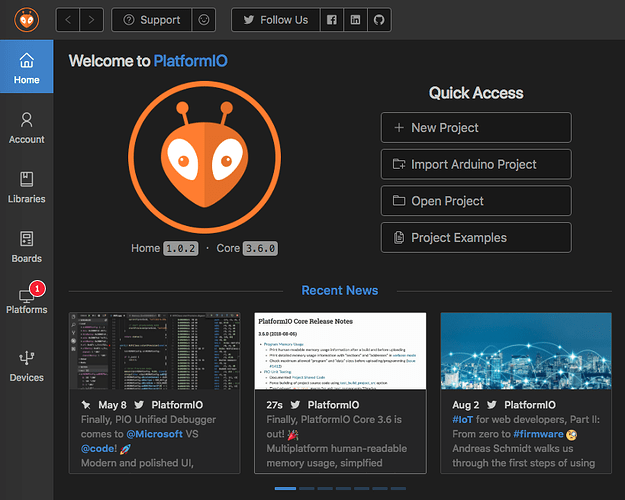Viewport: 625px width, 500px height.
Task: Open the Core Release Notes thumbnail
Action: (340, 351)
